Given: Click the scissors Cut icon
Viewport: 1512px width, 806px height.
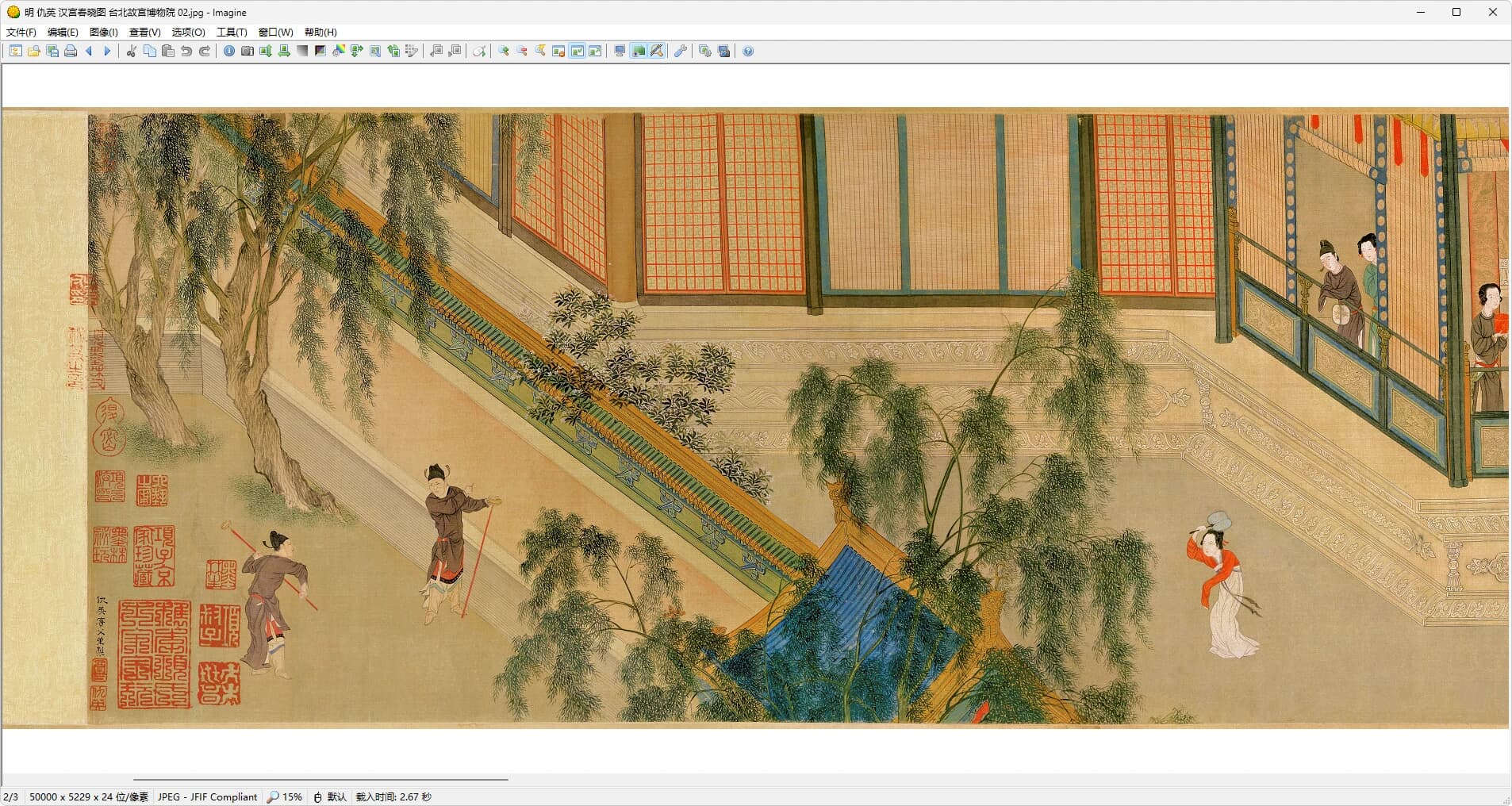Looking at the screenshot, I should pyautogui.click(x=132, y=52).
